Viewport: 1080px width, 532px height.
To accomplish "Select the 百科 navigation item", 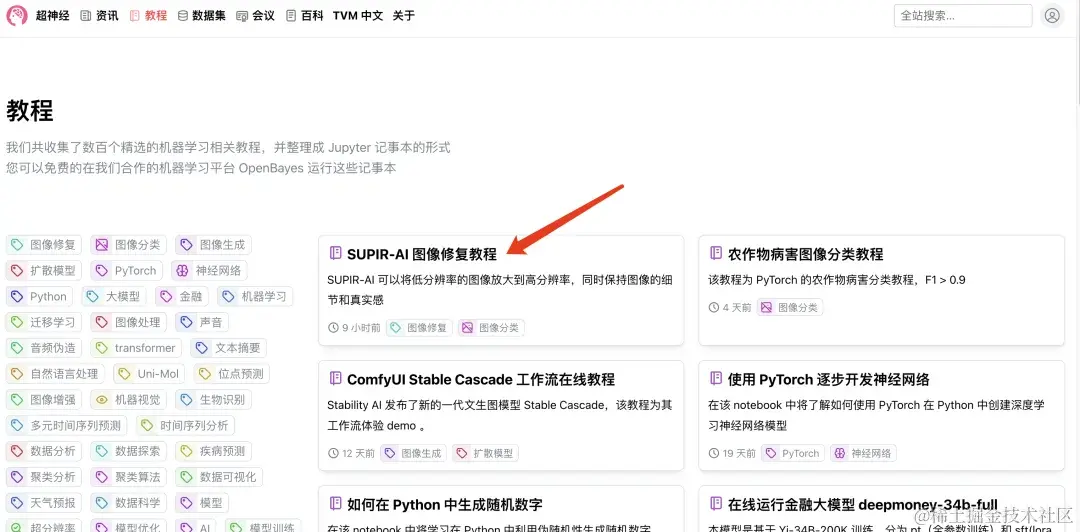I will (x=304, y=15).
